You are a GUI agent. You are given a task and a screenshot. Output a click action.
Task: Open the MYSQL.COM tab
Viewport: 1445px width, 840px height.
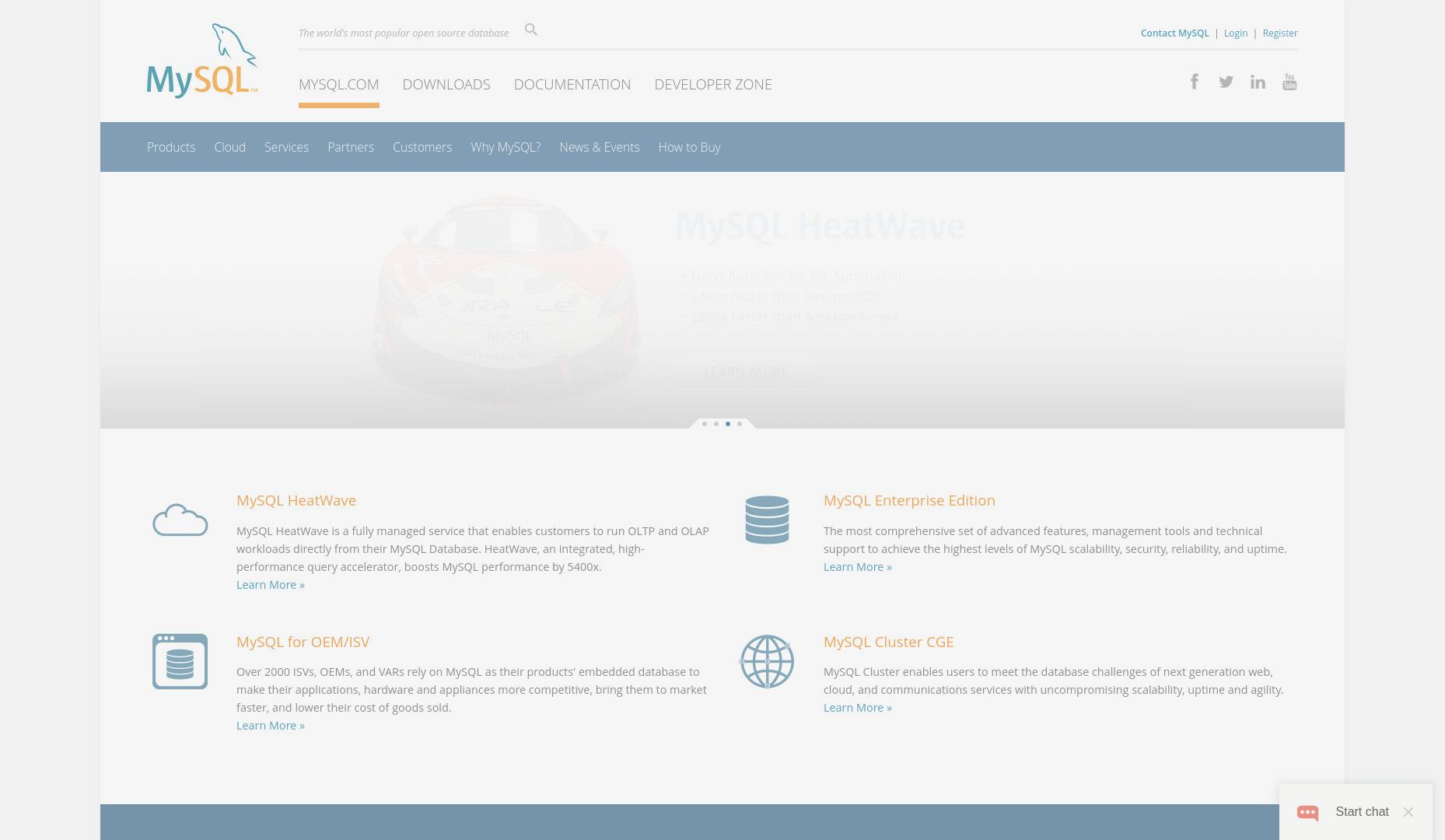(x=339, y=84)
